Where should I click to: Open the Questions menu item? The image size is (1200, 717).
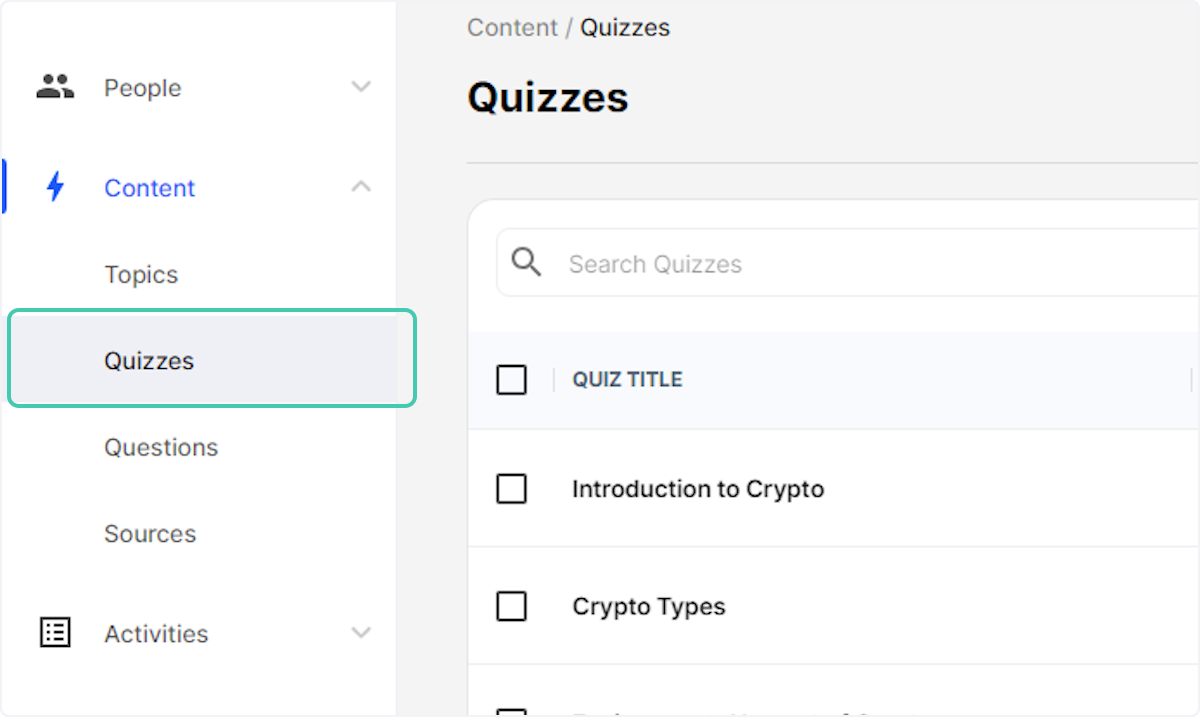(160, 447)
